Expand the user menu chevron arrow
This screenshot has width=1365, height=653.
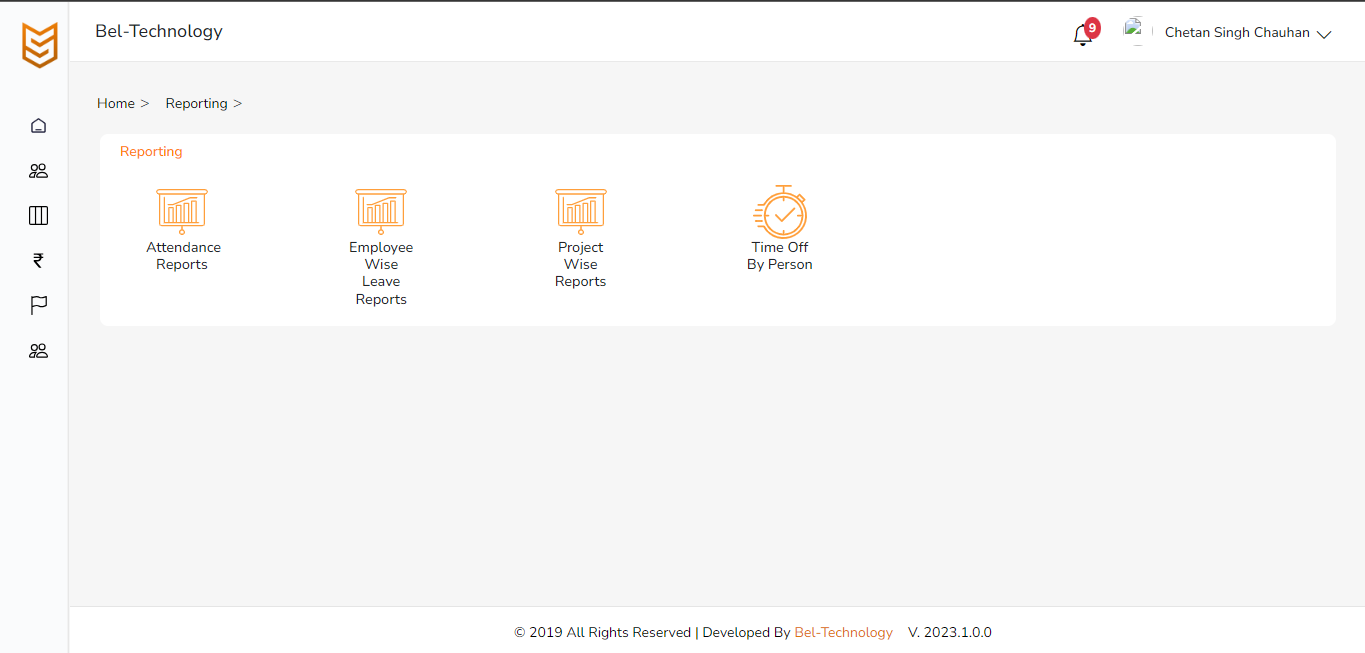point(1324,35)
